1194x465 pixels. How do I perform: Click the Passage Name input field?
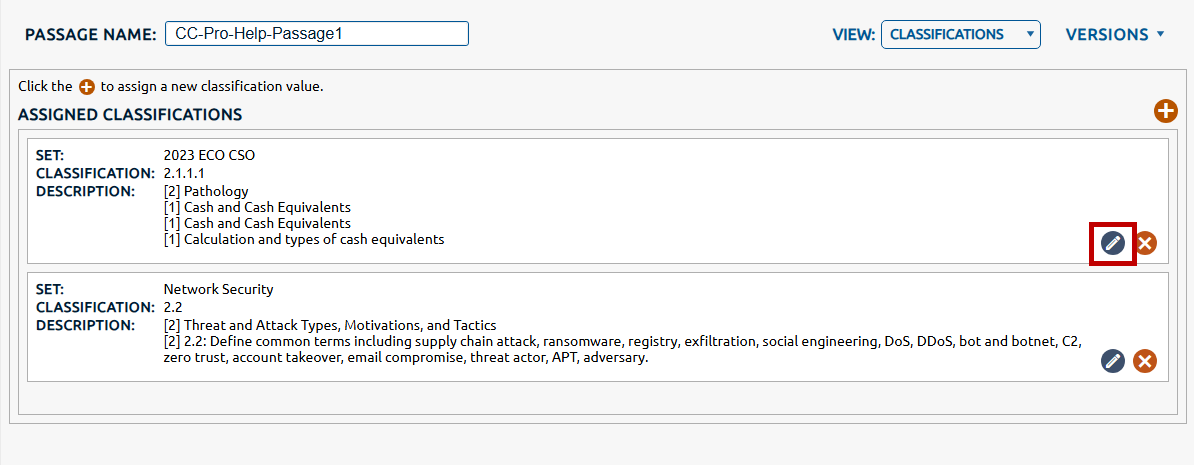[315, 33]
